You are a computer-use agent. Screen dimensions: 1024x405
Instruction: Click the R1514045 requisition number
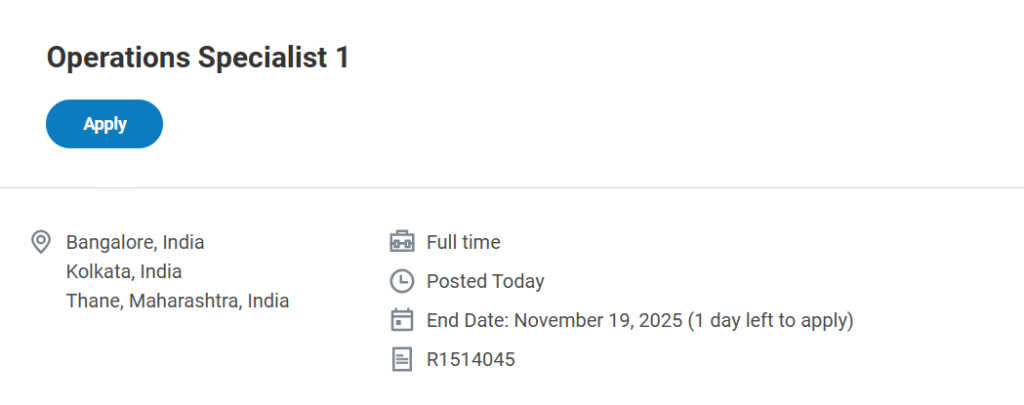(471, 359)
